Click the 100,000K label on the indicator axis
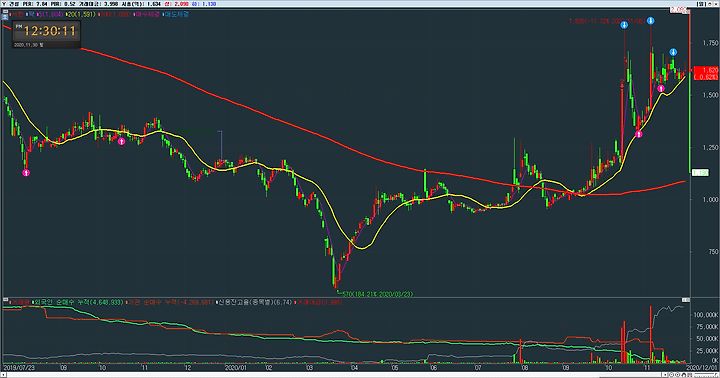The width and height of the screenshot is (720, 378). coord(706,315)
